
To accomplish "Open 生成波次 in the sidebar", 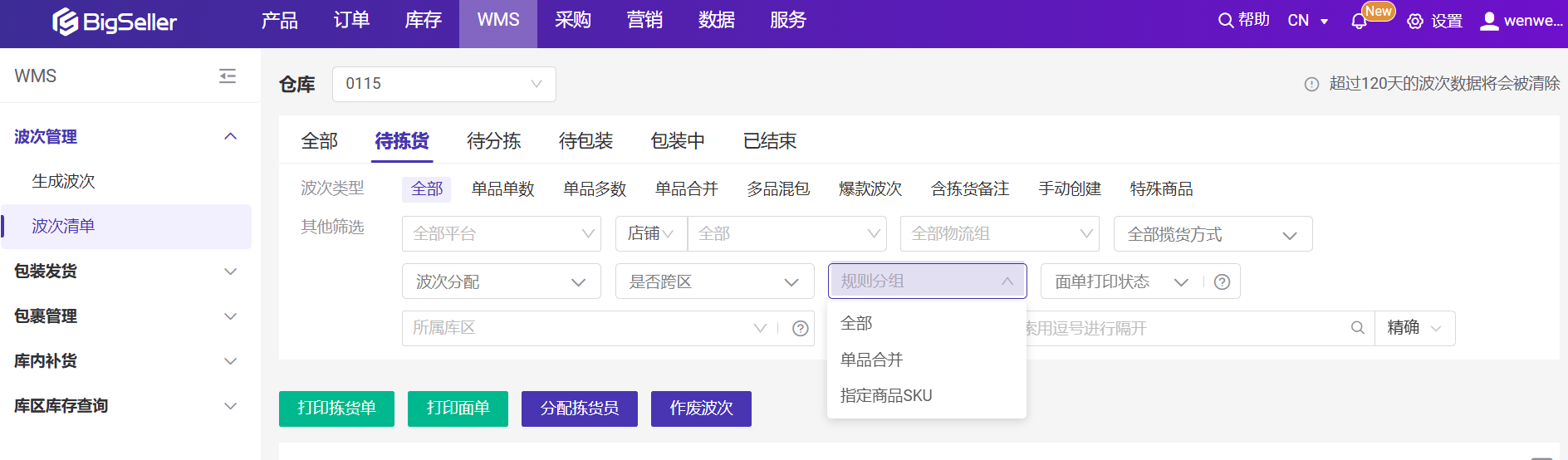I will pos(63,181).
